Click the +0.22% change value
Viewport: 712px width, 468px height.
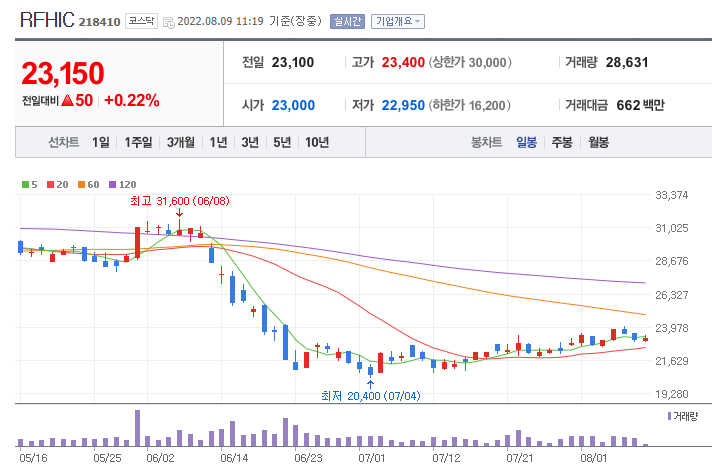pos(132,100)
